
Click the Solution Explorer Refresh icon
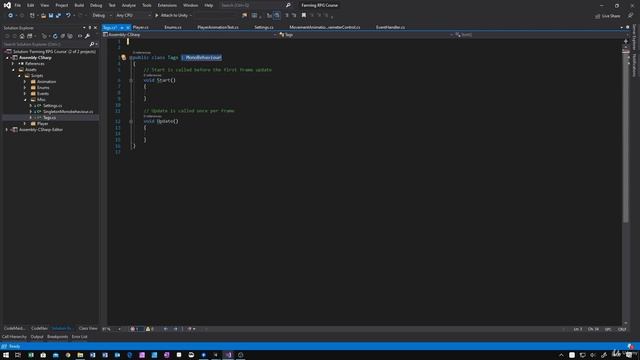[55, 36]
